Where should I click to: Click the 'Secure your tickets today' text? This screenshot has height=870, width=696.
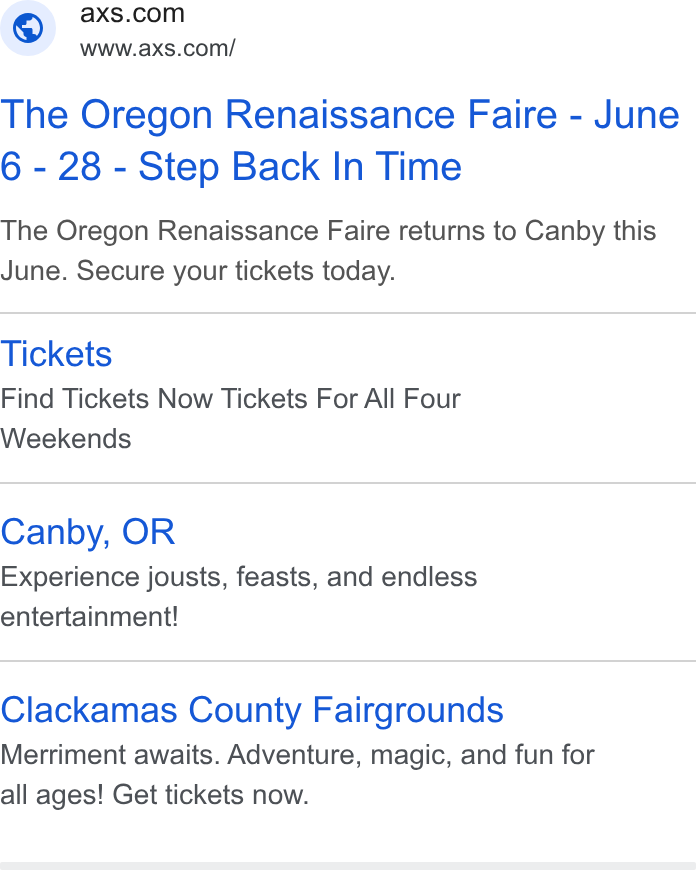tap(236, 271)
